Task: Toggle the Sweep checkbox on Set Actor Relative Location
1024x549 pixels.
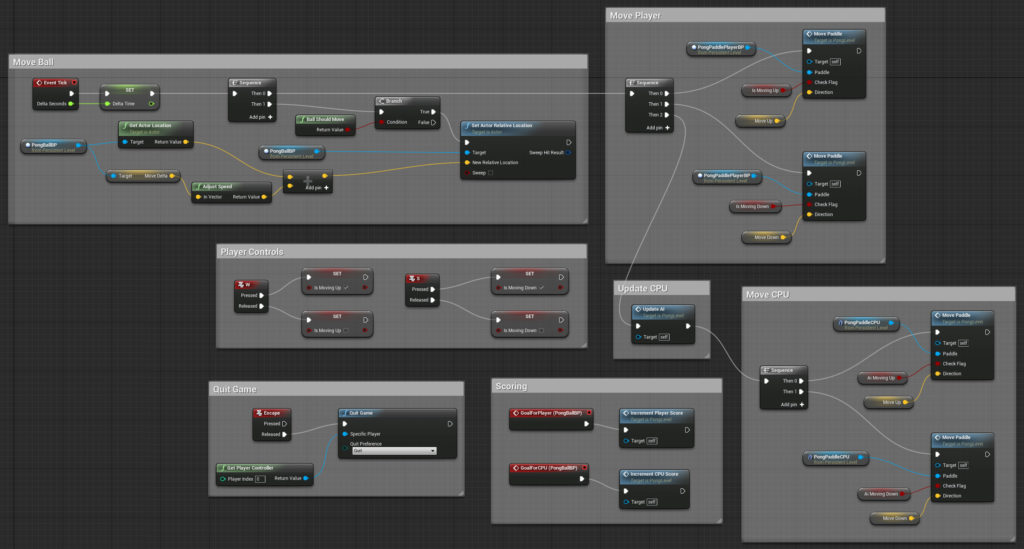Action: coord(490,173)
